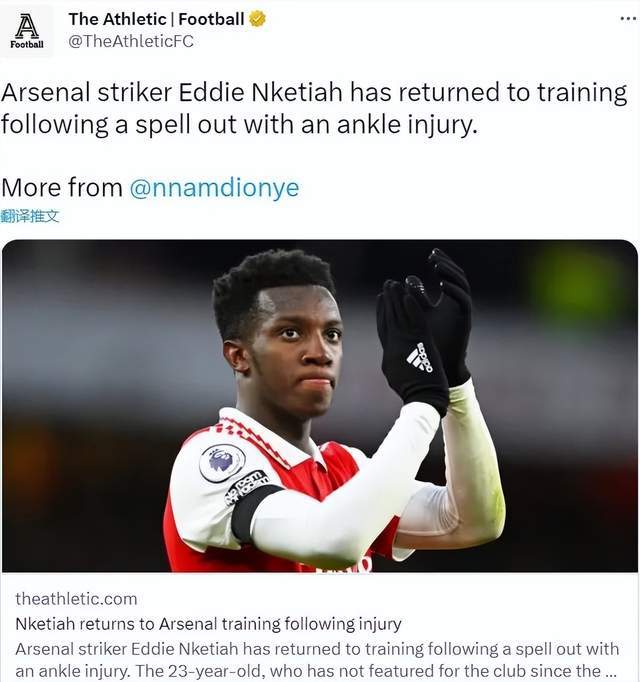Click the 翻译推文 translate tweet link
The image size is (640, 682).
tap(30, 216)
